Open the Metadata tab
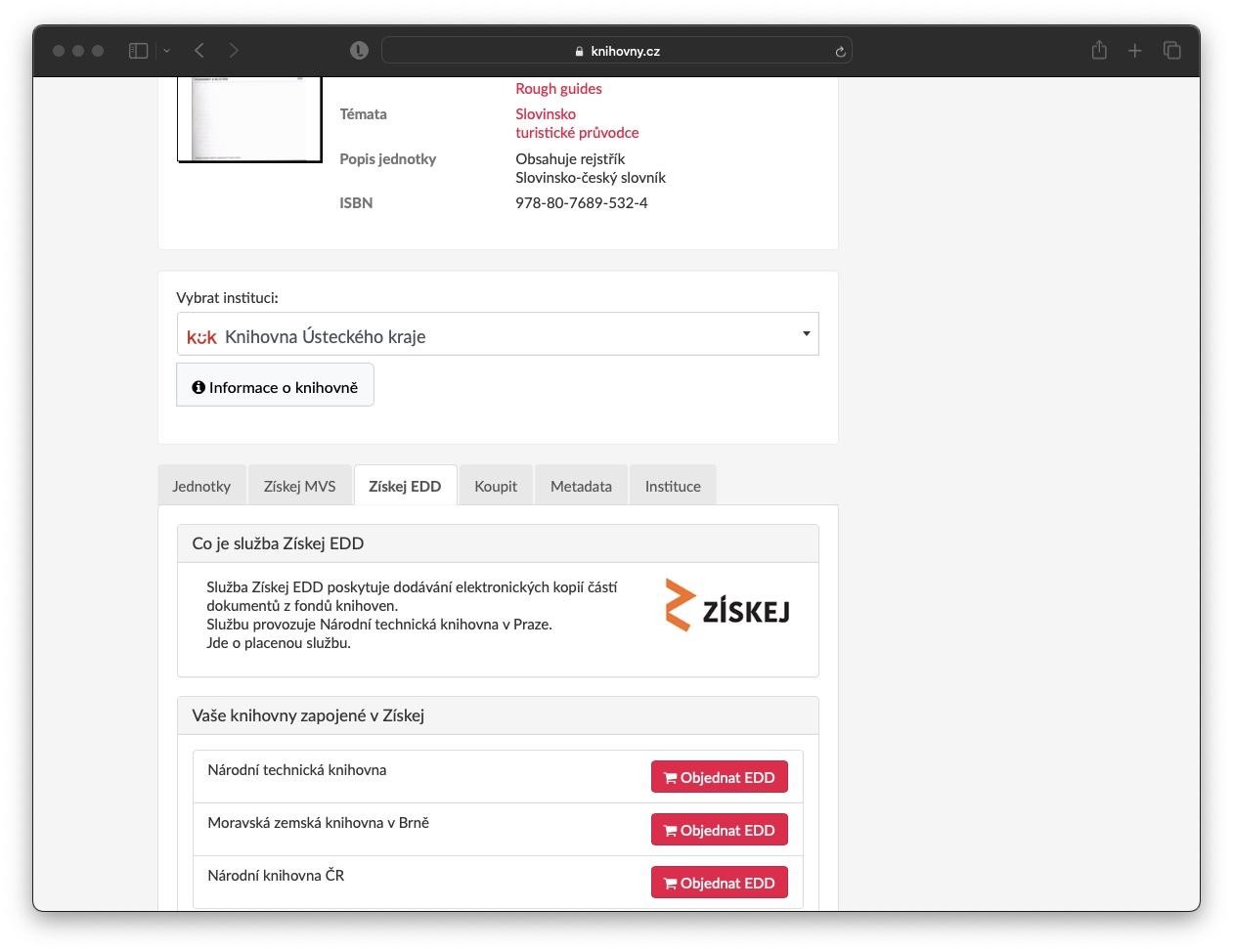 pos(581,486)
